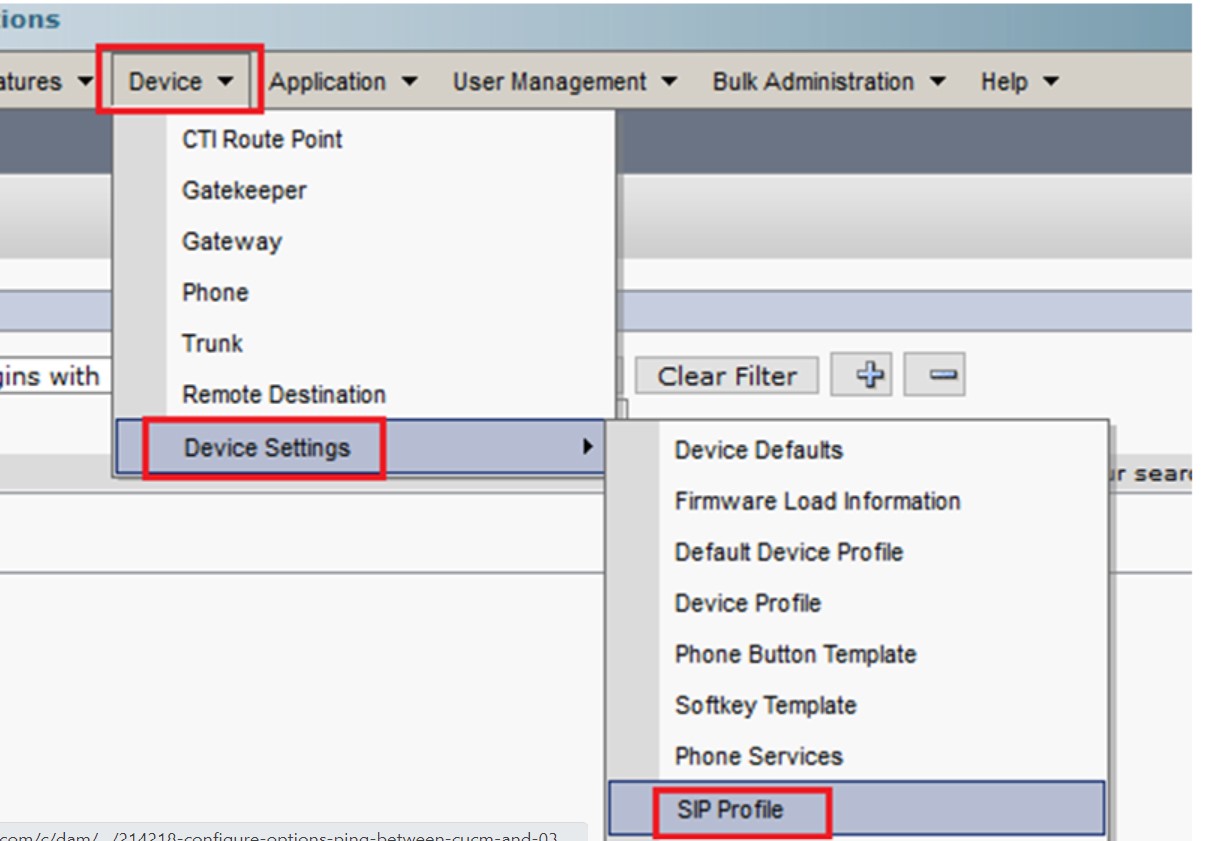Image resolution: width=1212 pixels, height=841 pixels.
Task: Open the Application menu
Action: coord(343,82)
